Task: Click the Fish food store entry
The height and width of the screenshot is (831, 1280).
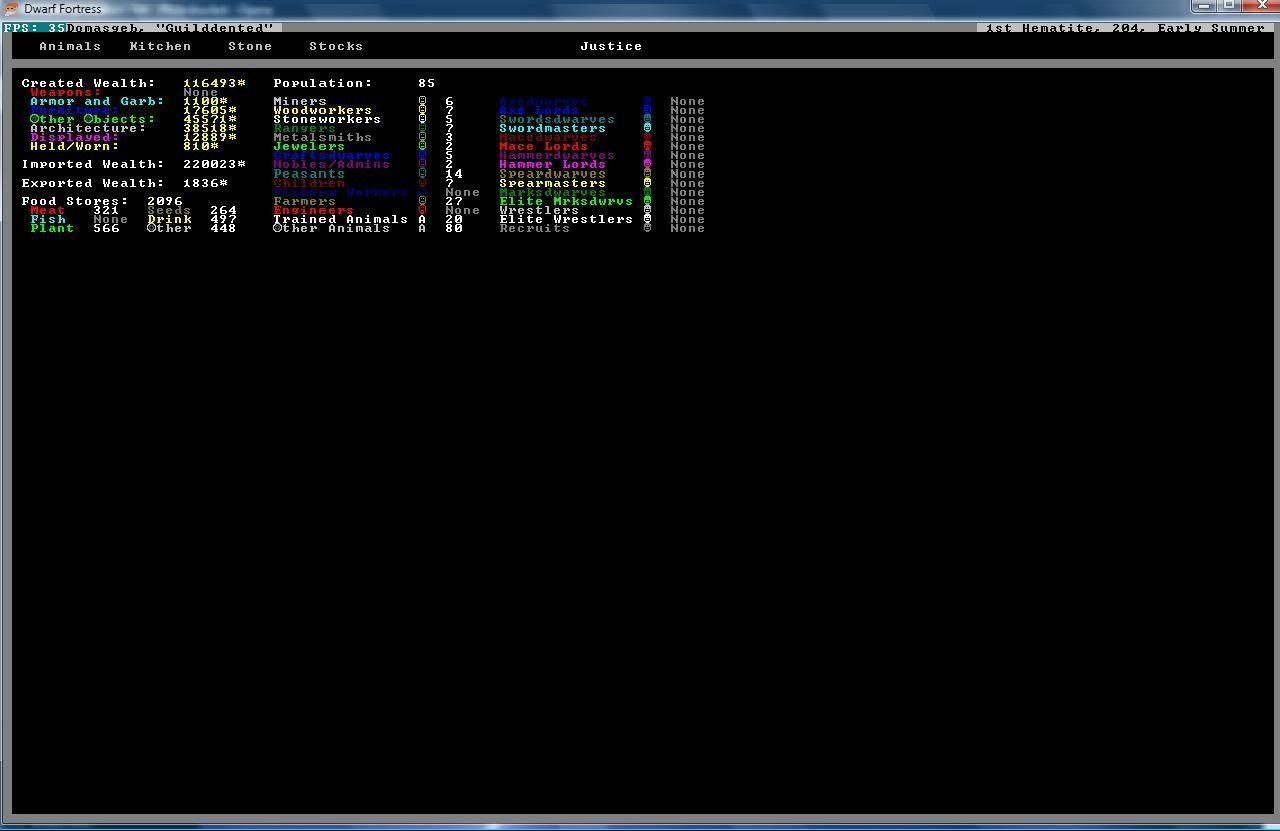Action: pos(79,219)
